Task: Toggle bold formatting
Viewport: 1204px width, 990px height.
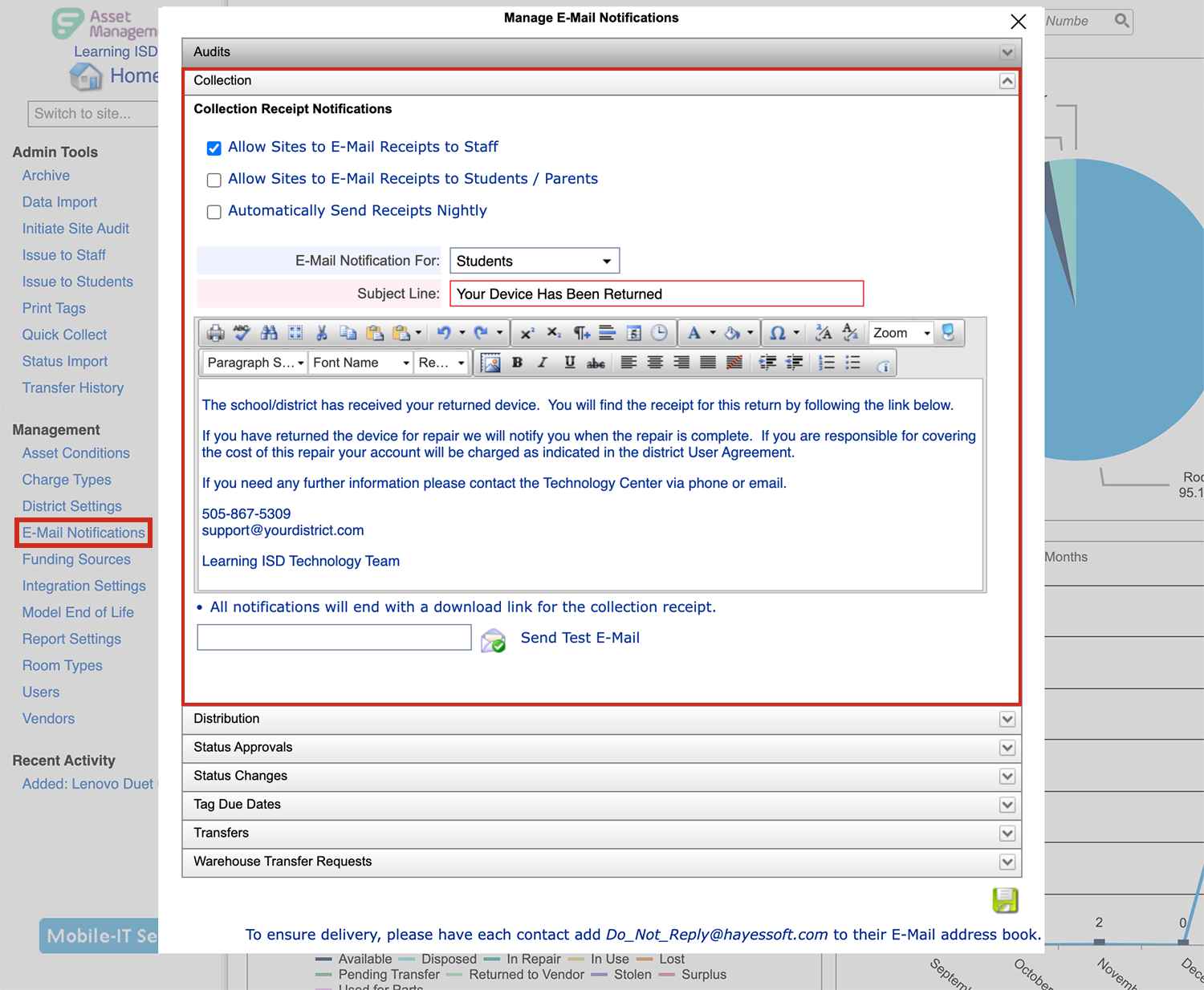Action: (x=517, y=363)
